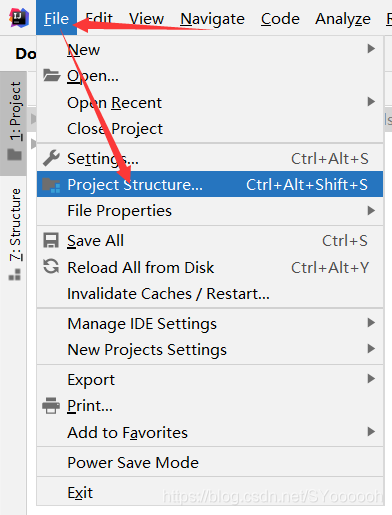Click the IntelliJ IDEA logo icon
The image size is (392, 515).
pyautogui.click(x=19, y=18)
